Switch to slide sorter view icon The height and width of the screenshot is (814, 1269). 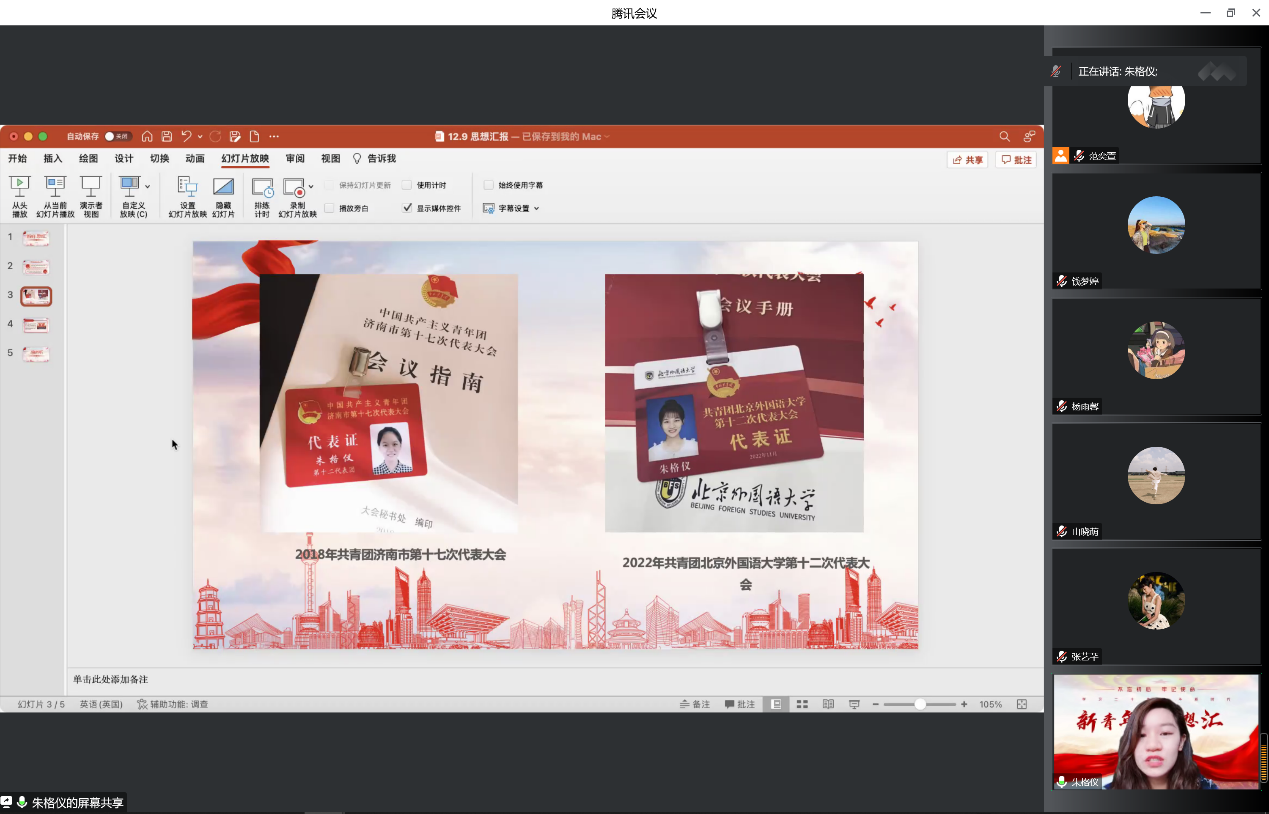point(802,704)
